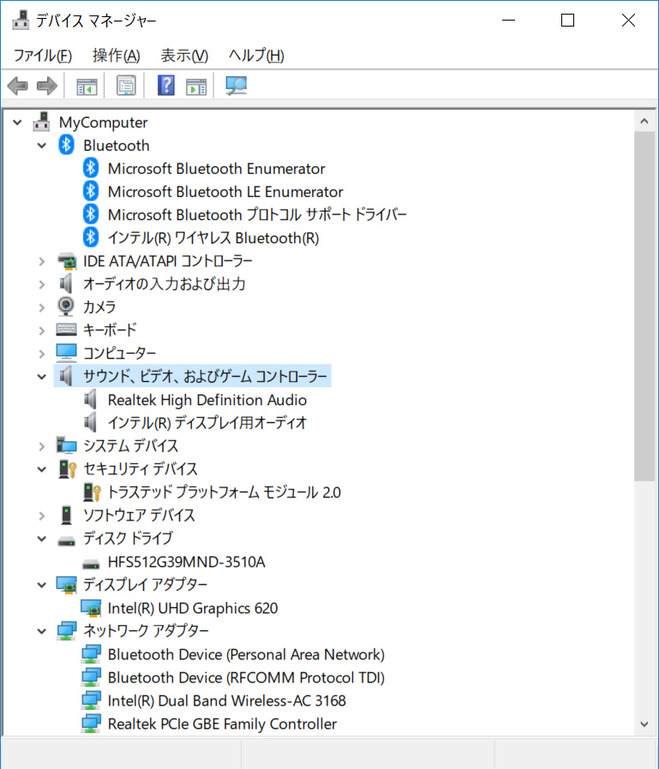Collapse the サウンド、ビデオ、およびゲーム コントローラー category
This screenshot has height=769, width=659.
tap(42, 377)
